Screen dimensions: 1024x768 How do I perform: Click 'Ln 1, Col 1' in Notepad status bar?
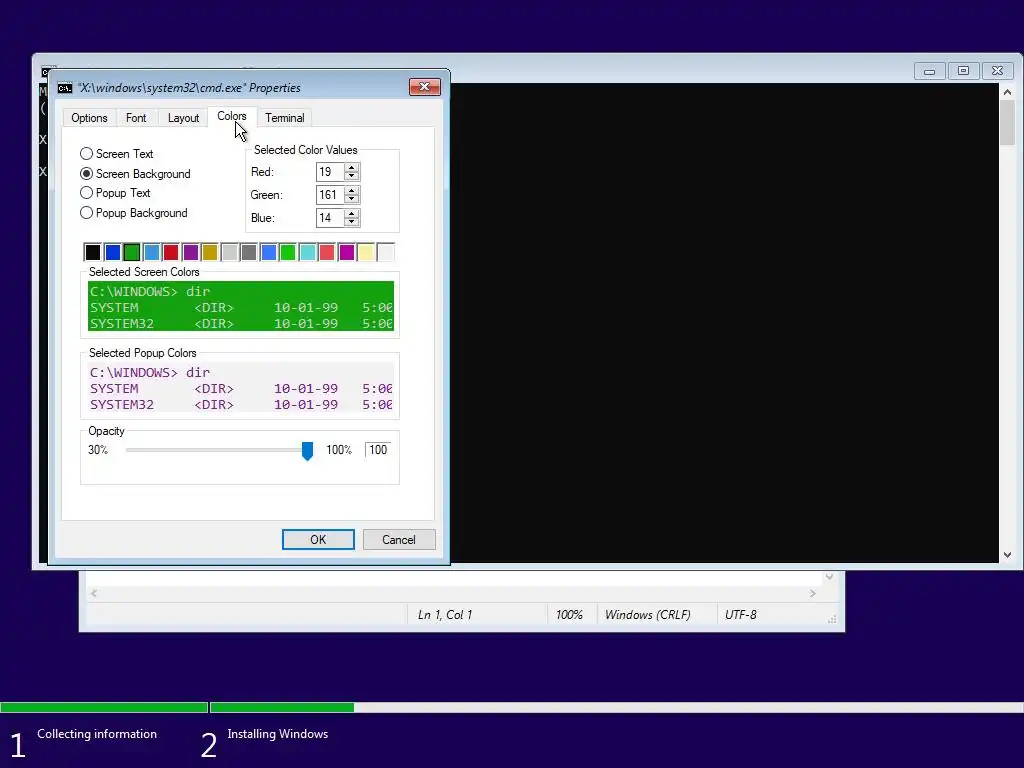445,615
